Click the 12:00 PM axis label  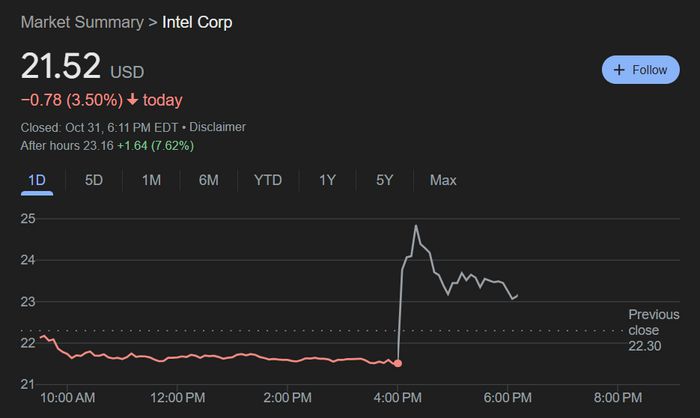[x=178, y=395]
